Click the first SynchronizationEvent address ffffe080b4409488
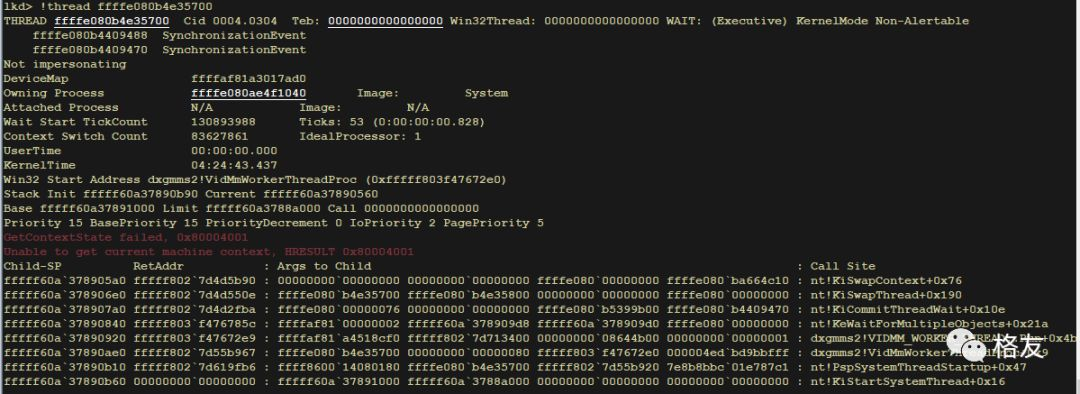The width and height of the screenshot is (1080, 394). pyautogui.click(x=90, y=36)
